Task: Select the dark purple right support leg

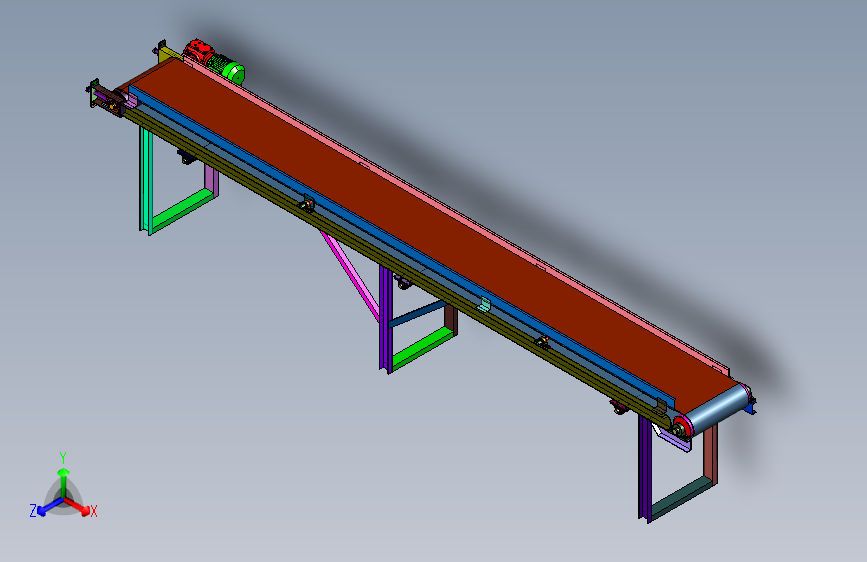Action: [645, 467]
